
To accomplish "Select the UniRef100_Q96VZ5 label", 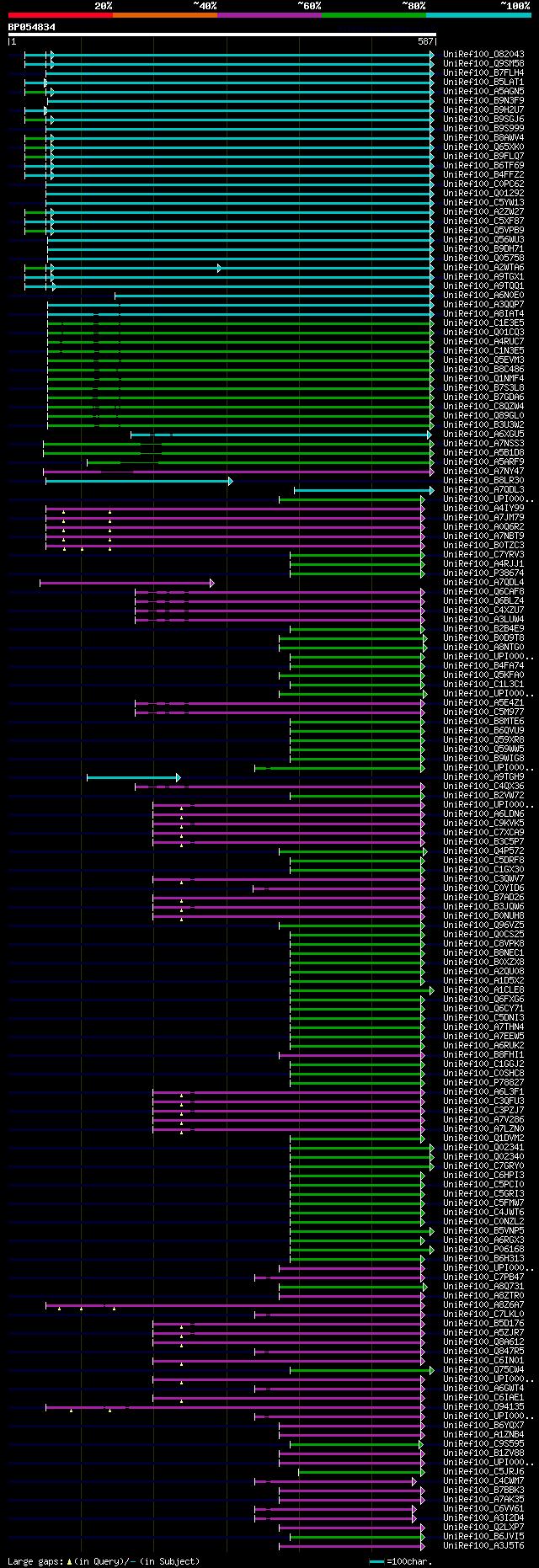I will click(483, 925).
